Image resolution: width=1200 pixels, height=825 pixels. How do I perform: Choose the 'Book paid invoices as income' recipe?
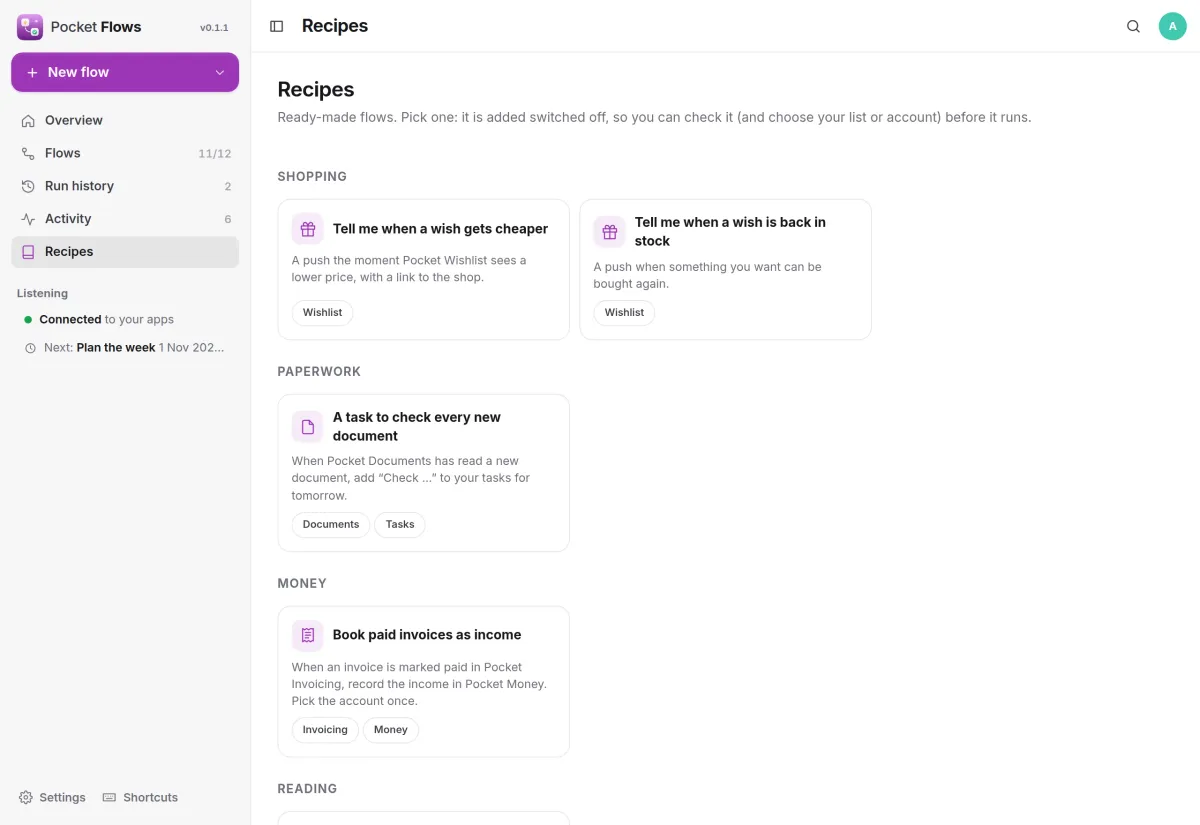point(423,681)
